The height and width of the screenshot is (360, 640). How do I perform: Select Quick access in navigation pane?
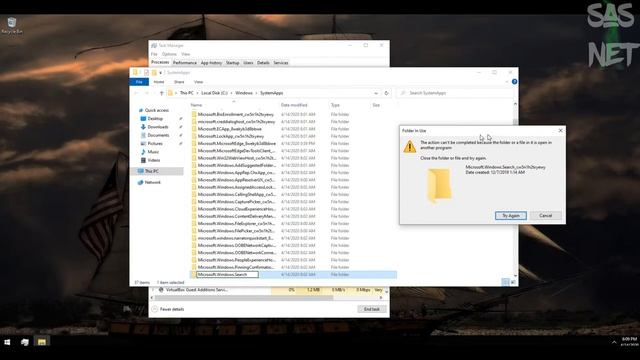pos(157,110)
